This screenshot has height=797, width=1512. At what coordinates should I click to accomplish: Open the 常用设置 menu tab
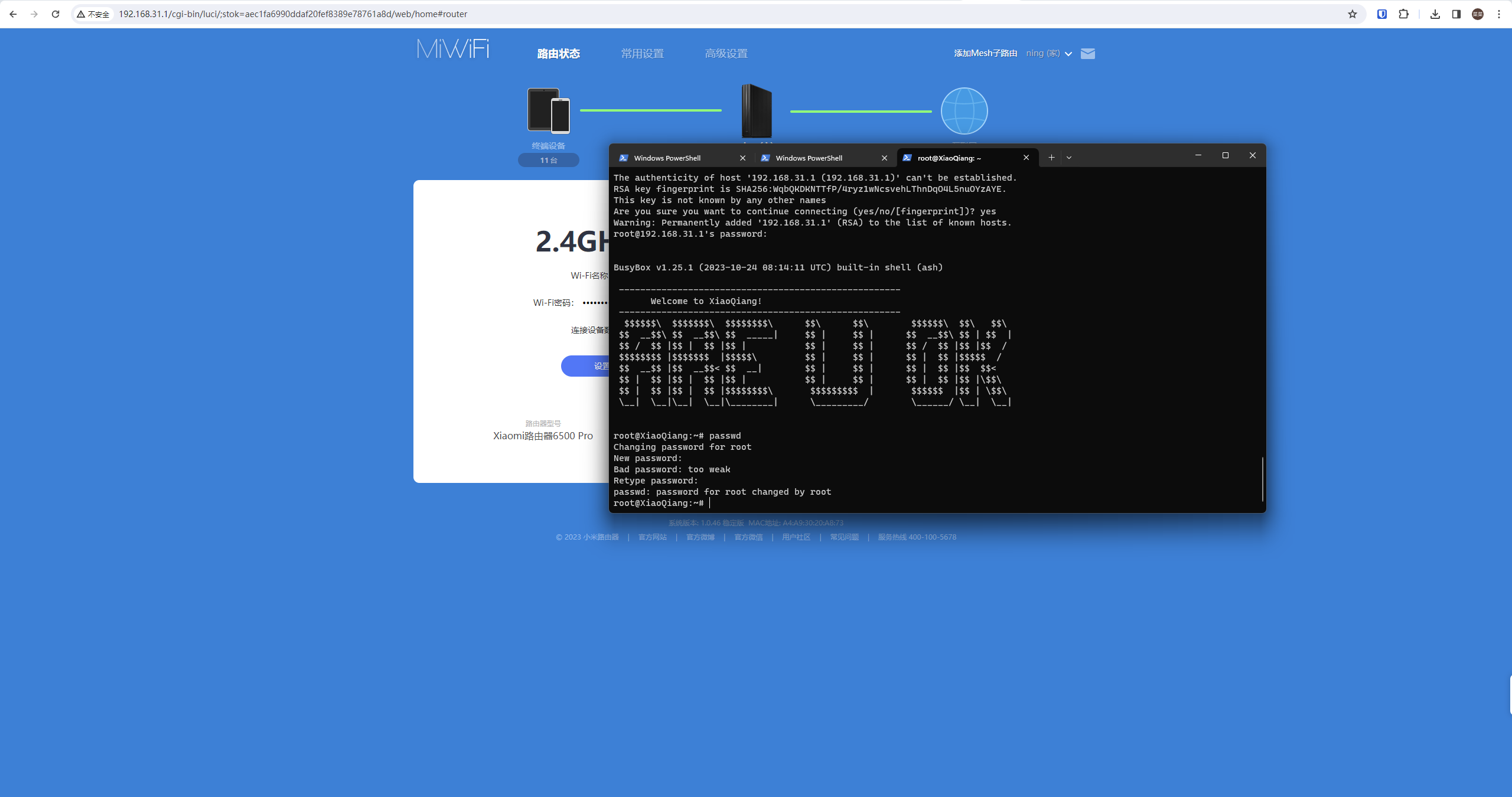pyautogui.click(x=642, y=54)
